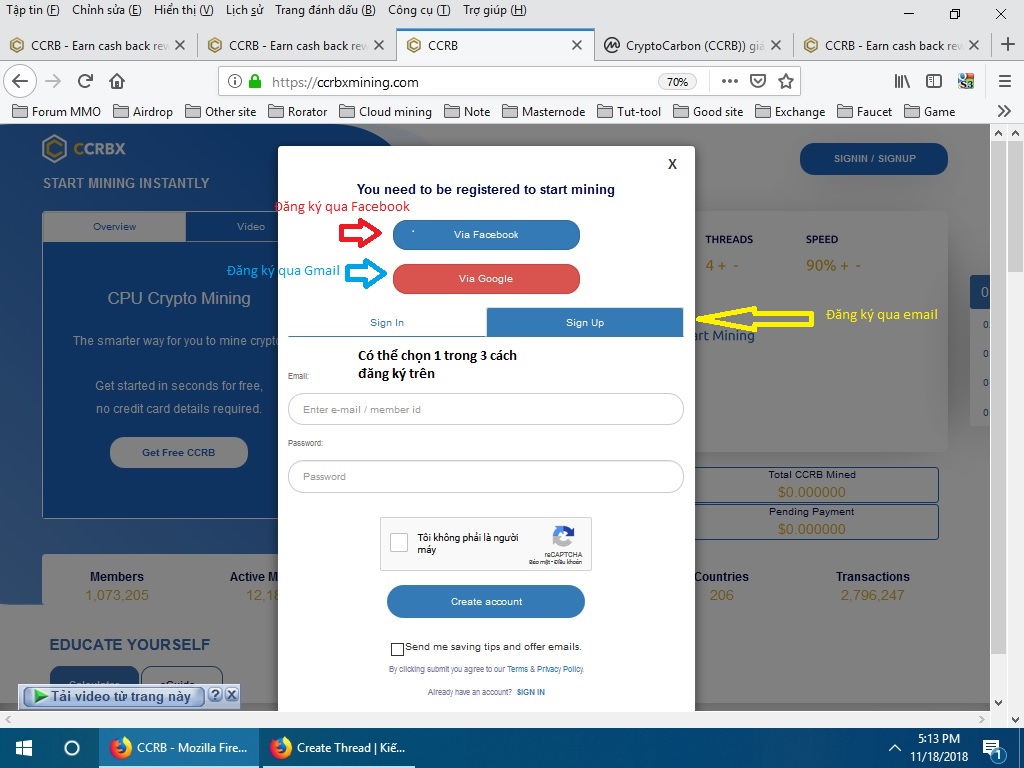Viewport: 1024px width, 768px height.
Task: Open the Privacy Policy link
Action: click(x=560, y=669)
